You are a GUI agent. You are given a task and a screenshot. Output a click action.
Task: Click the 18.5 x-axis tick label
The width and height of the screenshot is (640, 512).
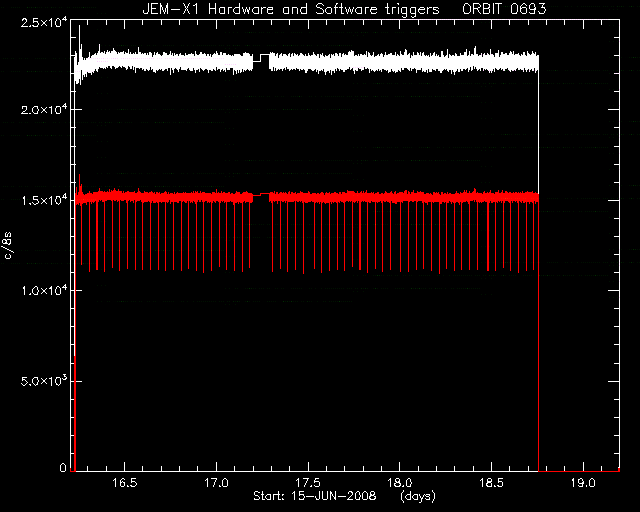(491, 483)
